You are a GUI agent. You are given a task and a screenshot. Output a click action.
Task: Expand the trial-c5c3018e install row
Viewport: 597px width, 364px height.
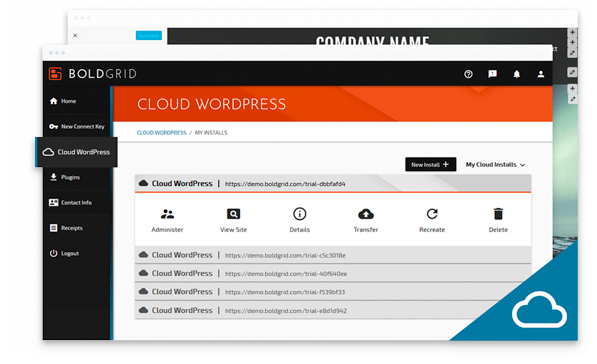[x=333, y=255]
